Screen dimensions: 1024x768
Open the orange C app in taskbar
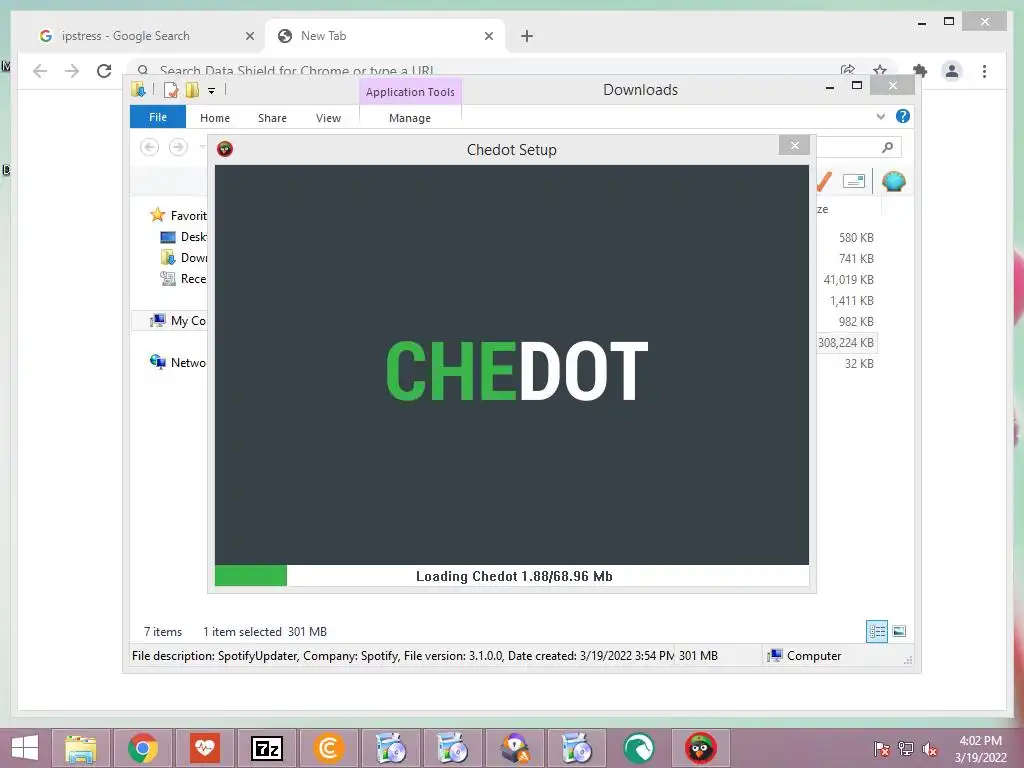tap(328, 748)
